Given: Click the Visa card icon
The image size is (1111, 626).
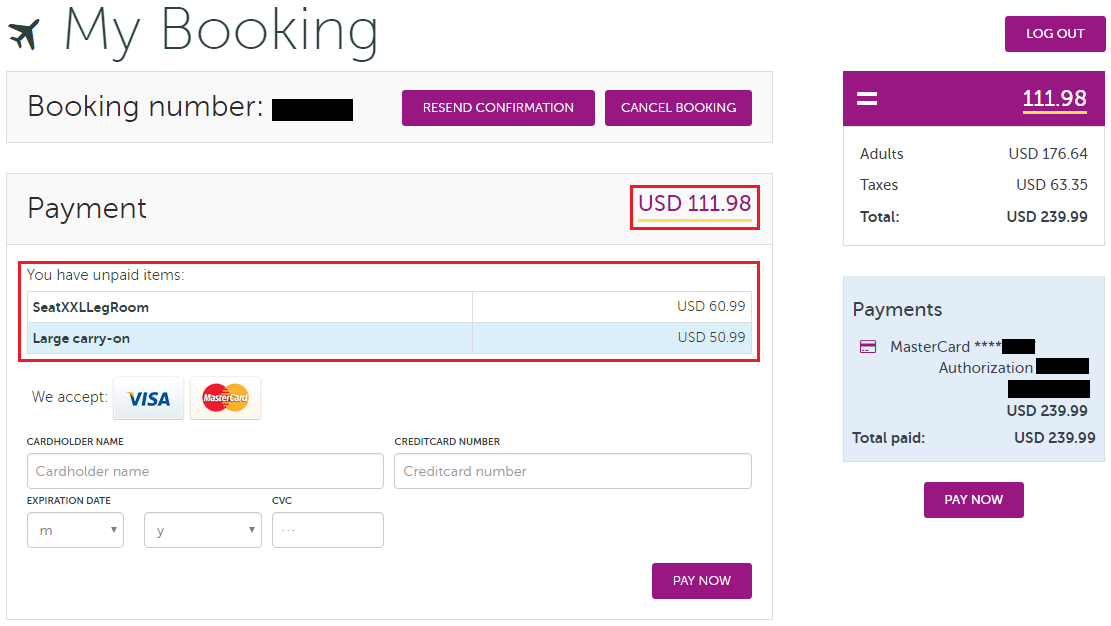Looking at the screenshot, I should point(148,398).
